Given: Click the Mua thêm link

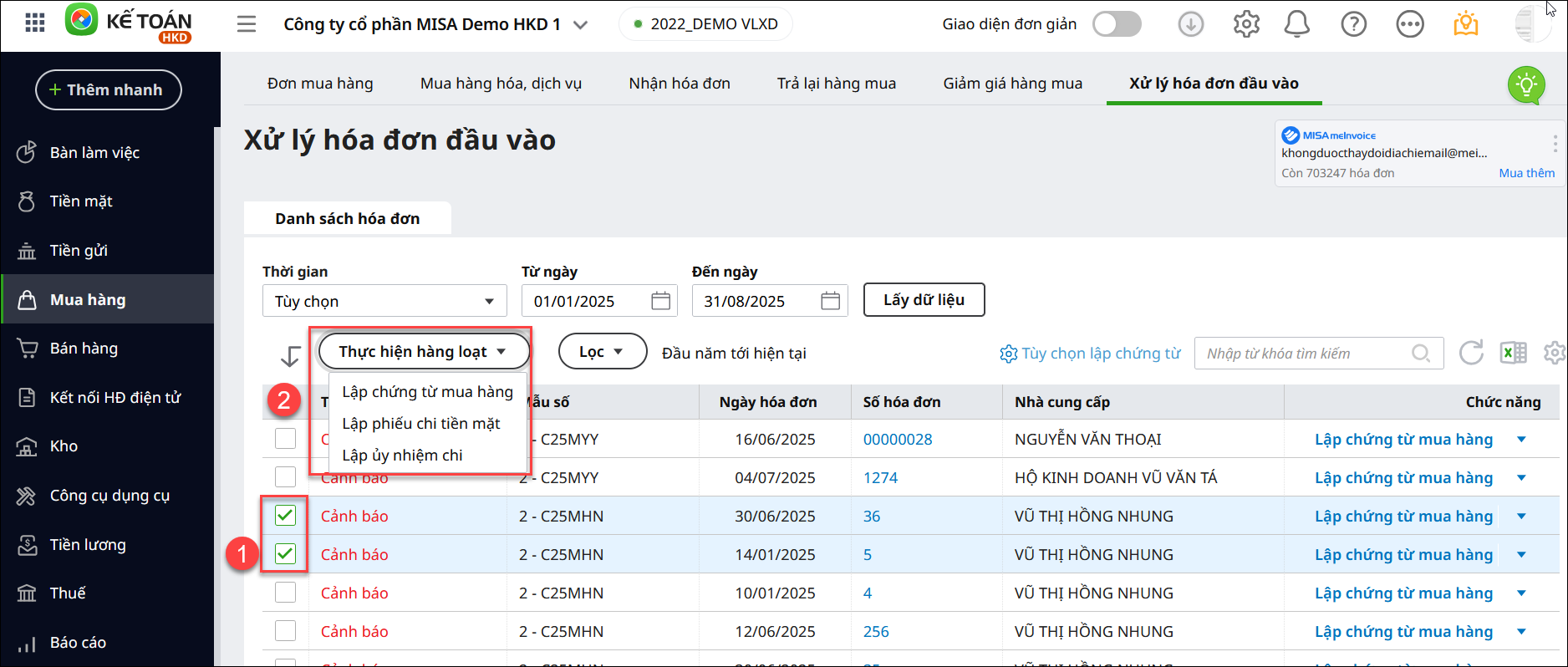Looking at the screenshot, I should (1526, 173).
